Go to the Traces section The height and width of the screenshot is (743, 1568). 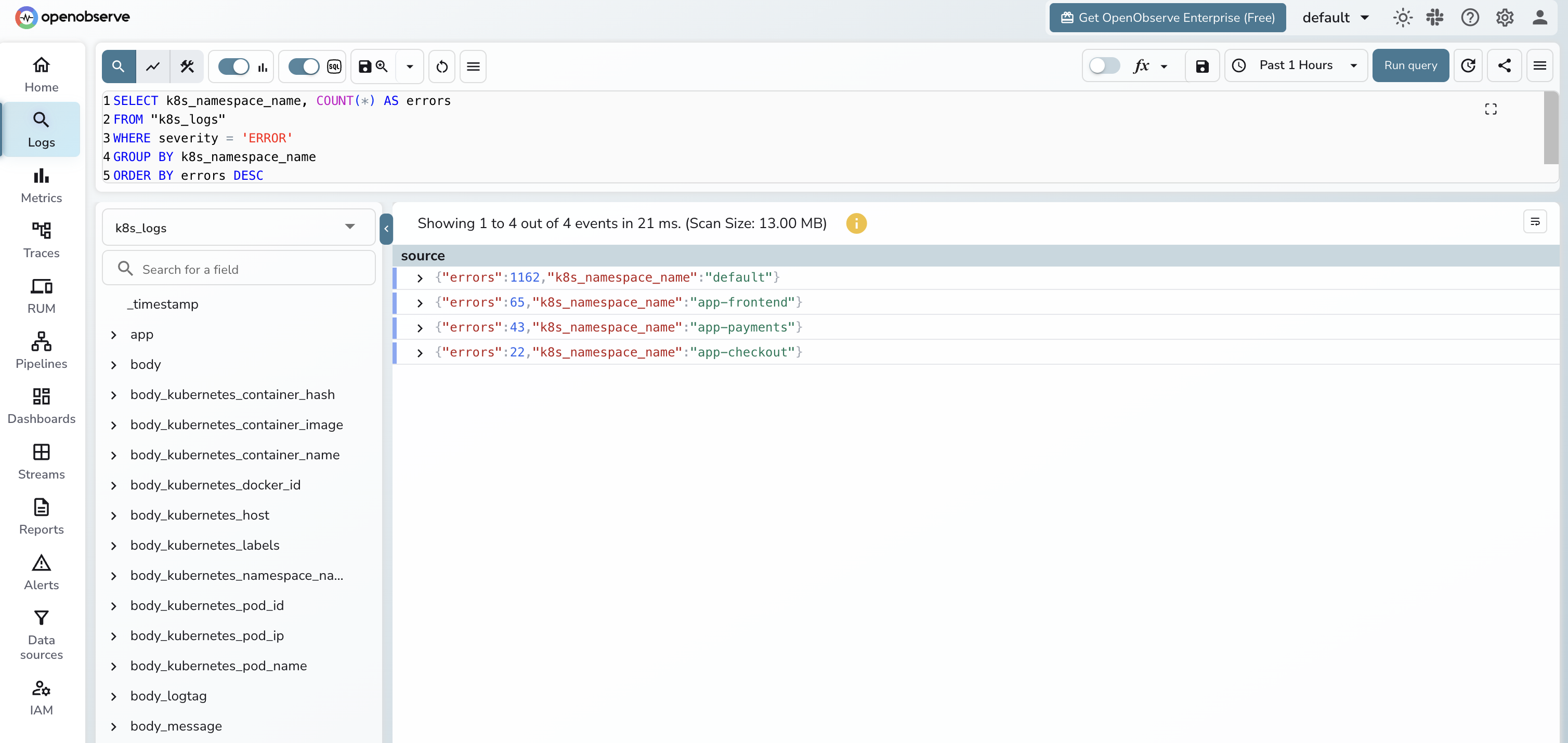click(x=42, y=241)
